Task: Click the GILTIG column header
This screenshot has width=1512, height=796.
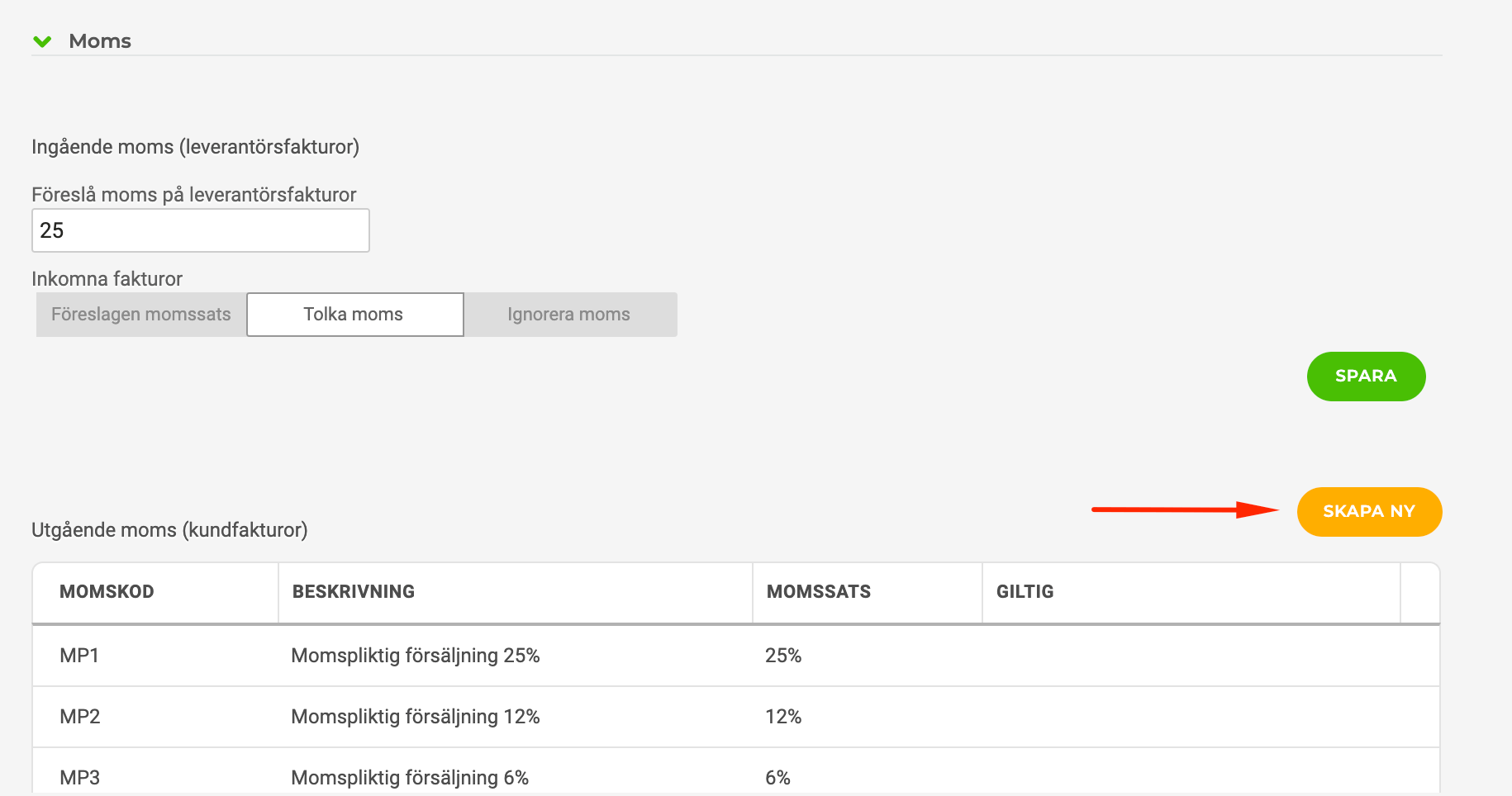Action: [x=1025, y=592]
